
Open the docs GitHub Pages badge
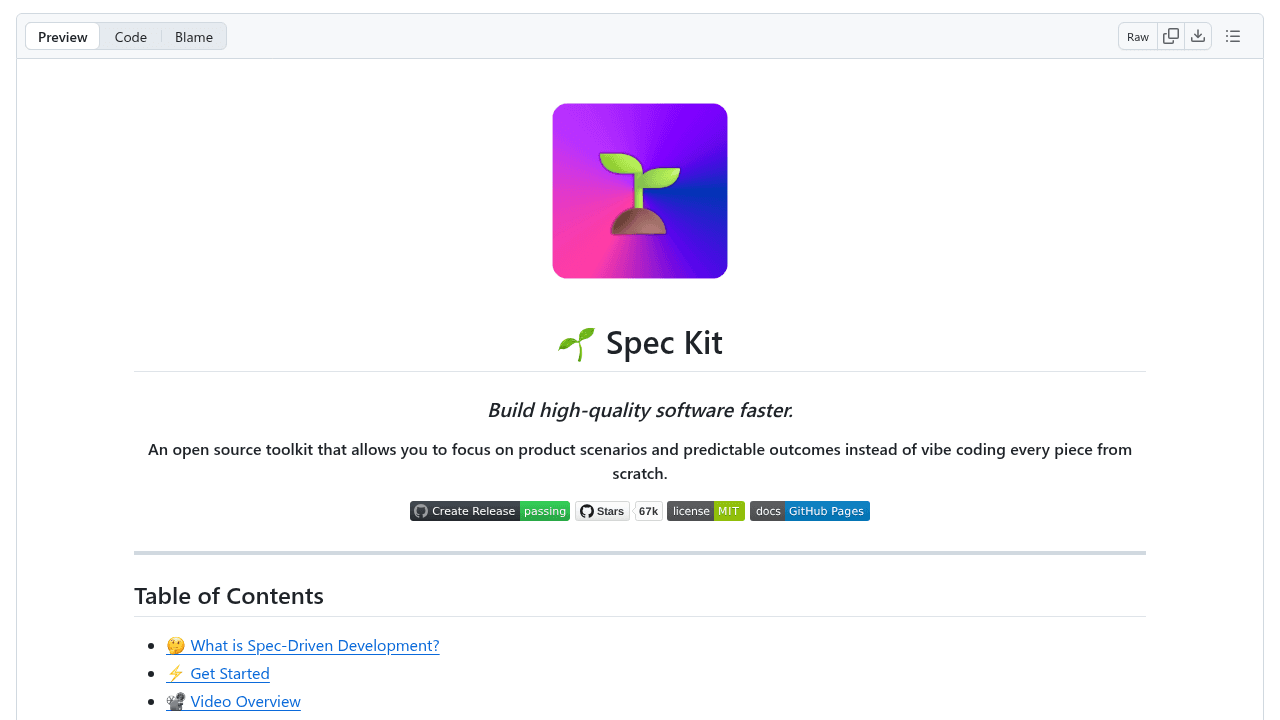click(809, 511)
